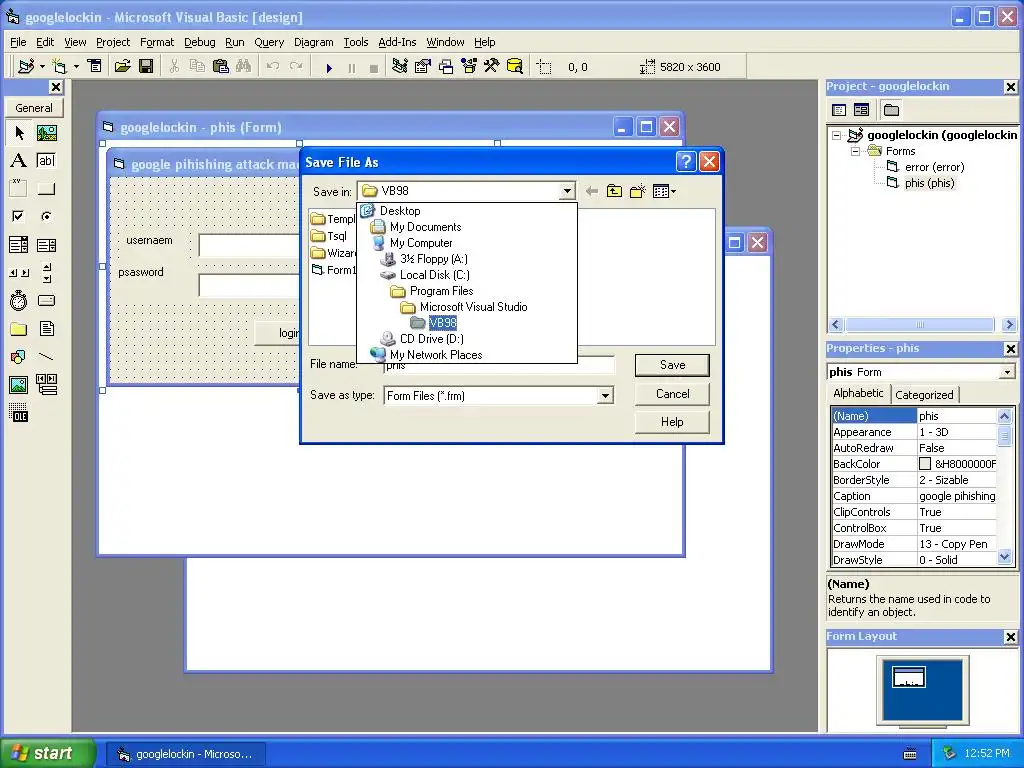The image size is (1024, 768).
Task: Select the Shape control tool
Action: pos(19,357)
